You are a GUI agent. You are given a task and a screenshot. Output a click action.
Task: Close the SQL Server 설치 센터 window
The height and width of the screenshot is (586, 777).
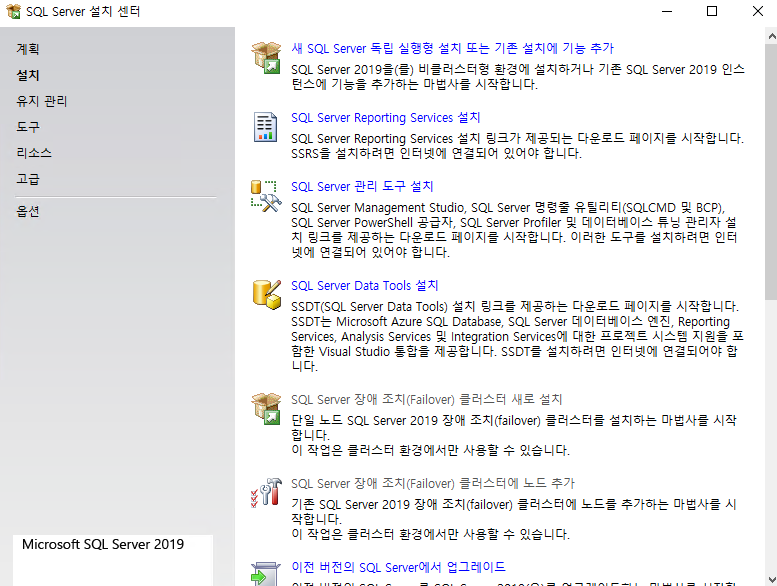pyautogui.click(x=758, y=11)
